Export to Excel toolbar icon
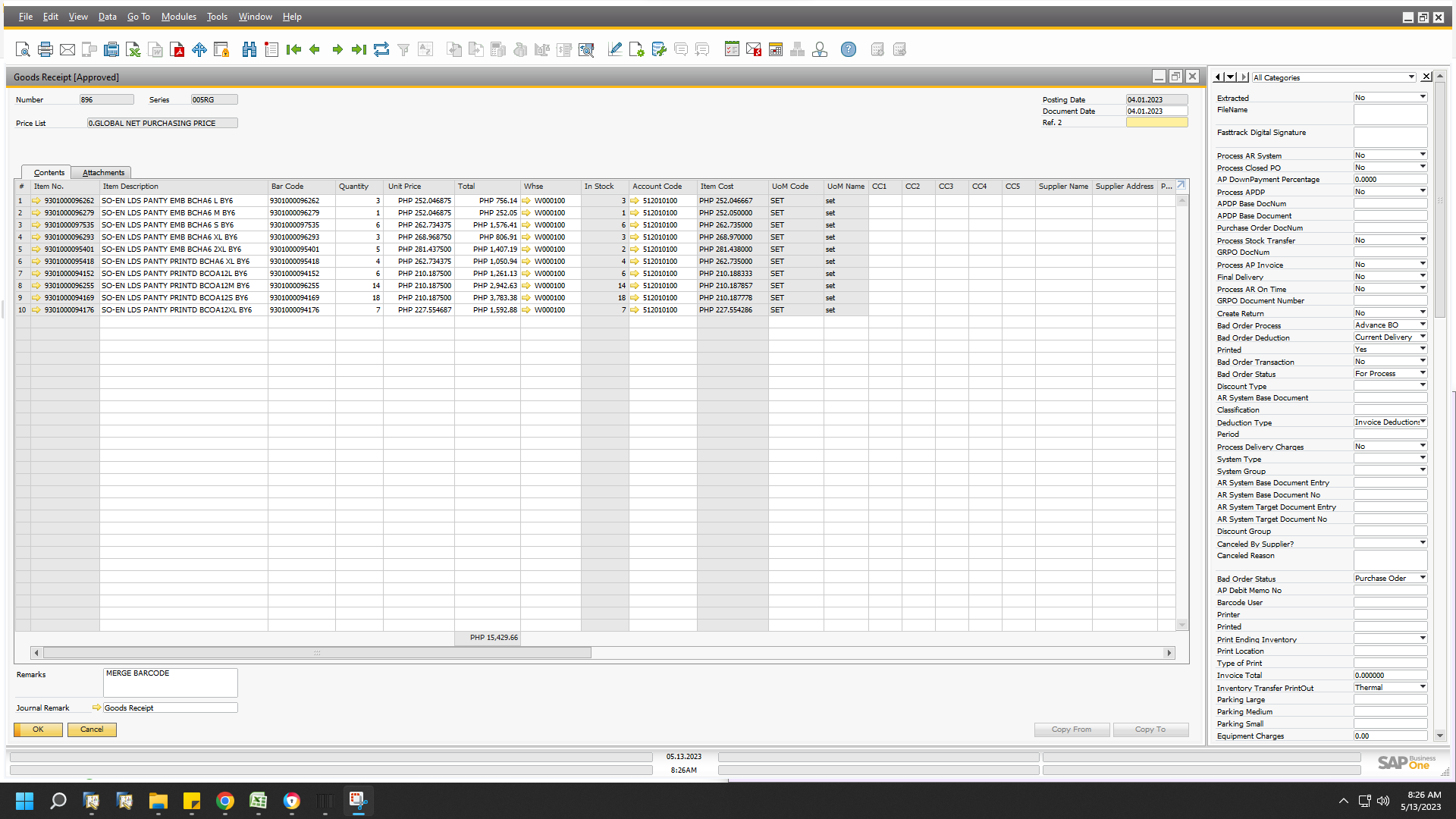This screenshot has height=819, width=1456. pos(133,49)
